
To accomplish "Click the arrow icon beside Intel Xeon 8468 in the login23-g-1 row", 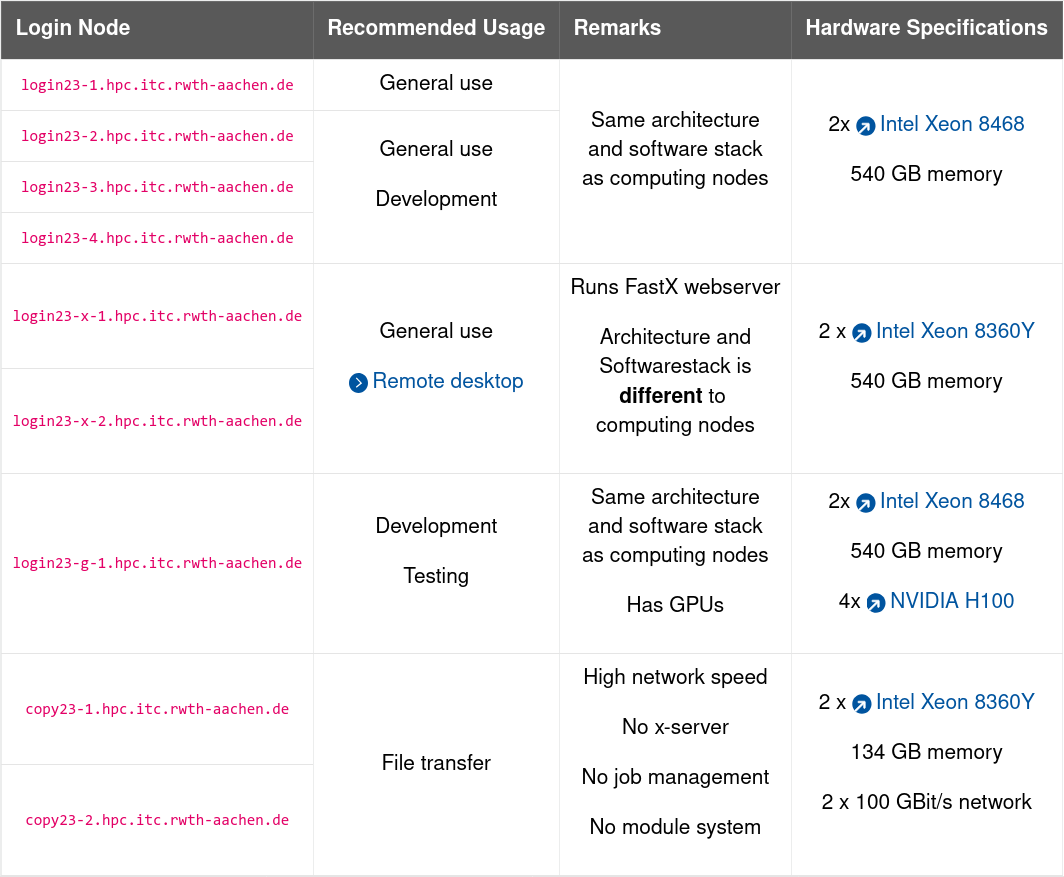I will (x=866, y=501).
